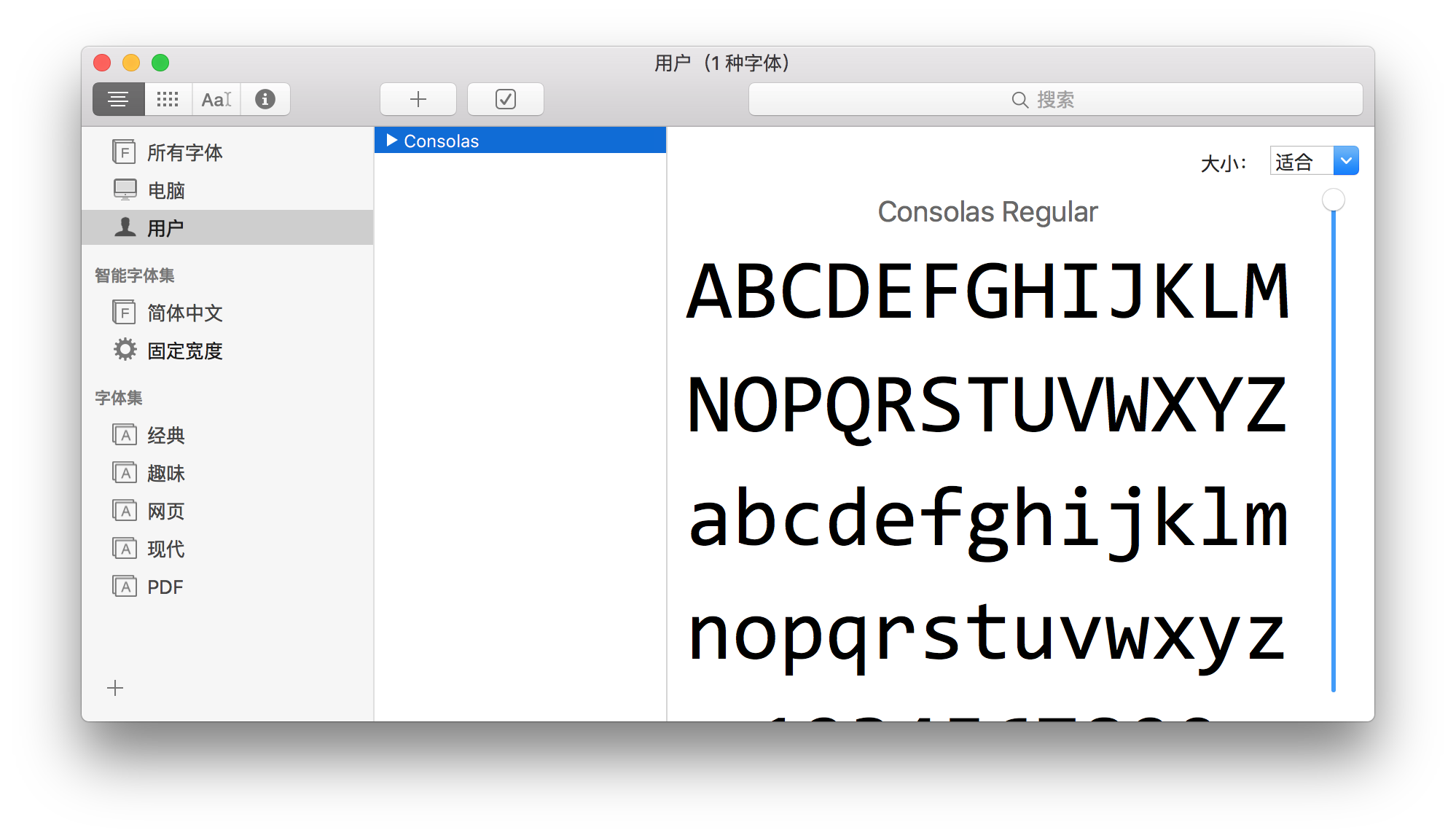Screen dimensions: 1456x838
Task: Click the person icon beside 用户
Action: (x=125, y=227)
